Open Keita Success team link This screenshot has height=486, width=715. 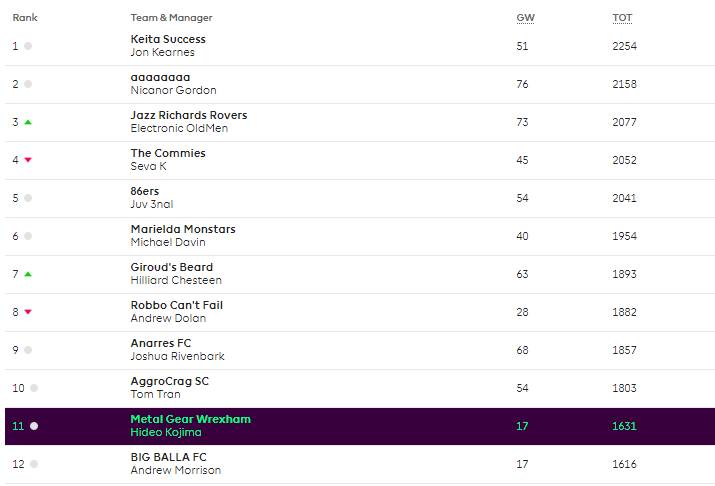click(168, 39)
